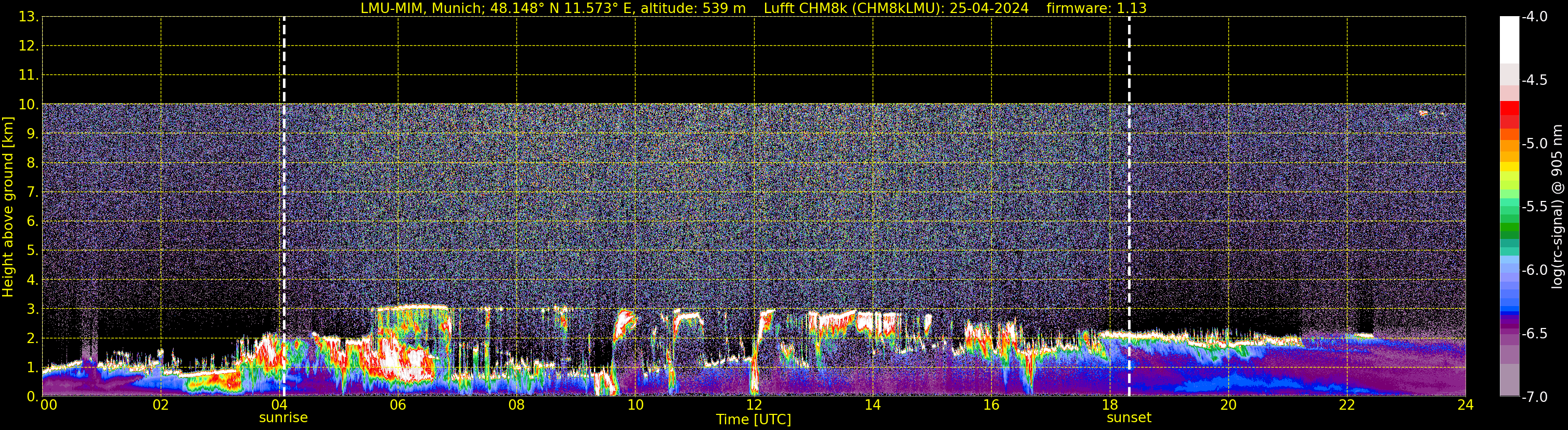The image size is (1568, 430).
Task: Click the "Height above ground [km]" axis label
Action: [x=8, y=207]
